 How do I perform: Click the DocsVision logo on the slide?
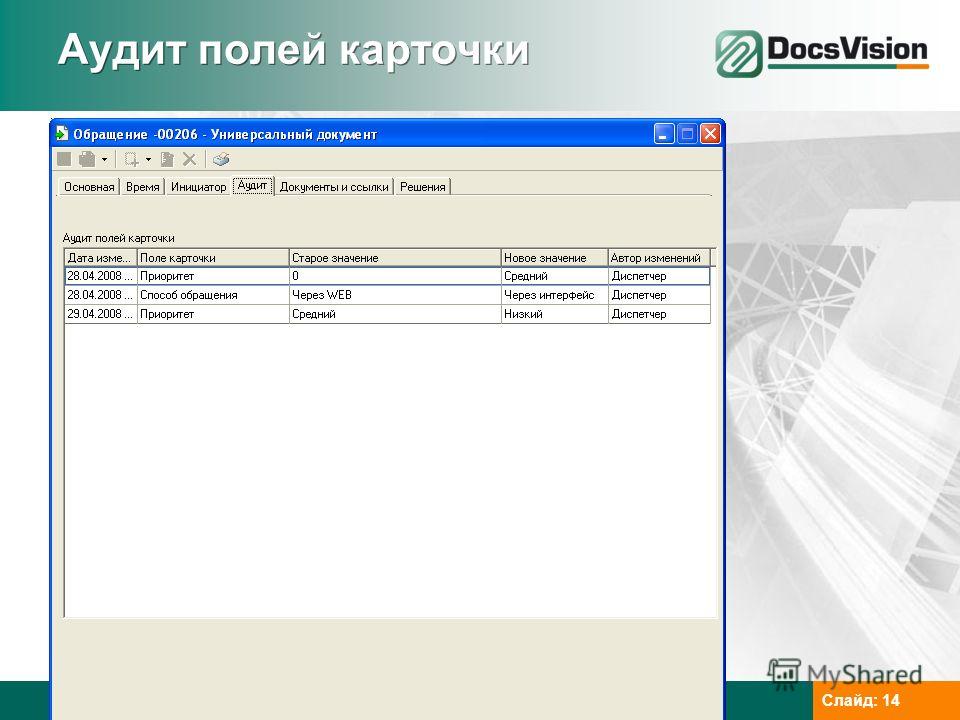tap(822, 53)
